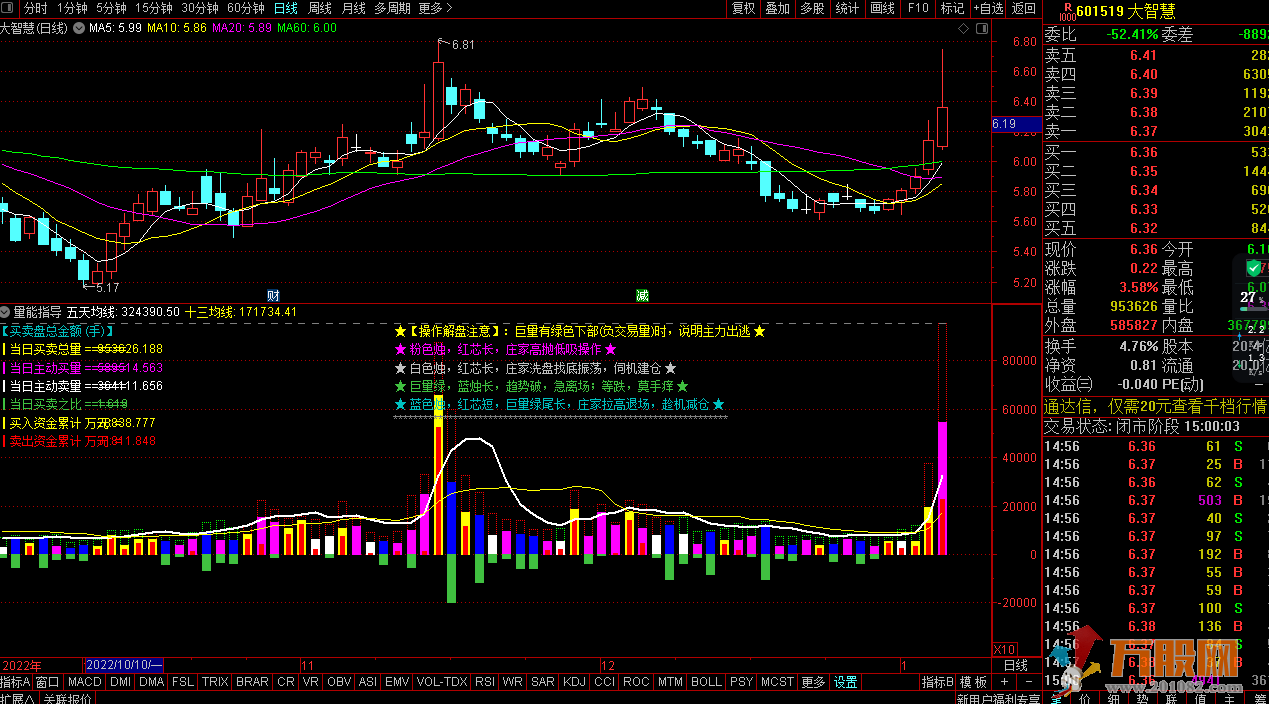This screenshot has width=1269, height=704.
Task: Click the panel layout icon beside 分时
Action: click(x=9, y=8)
